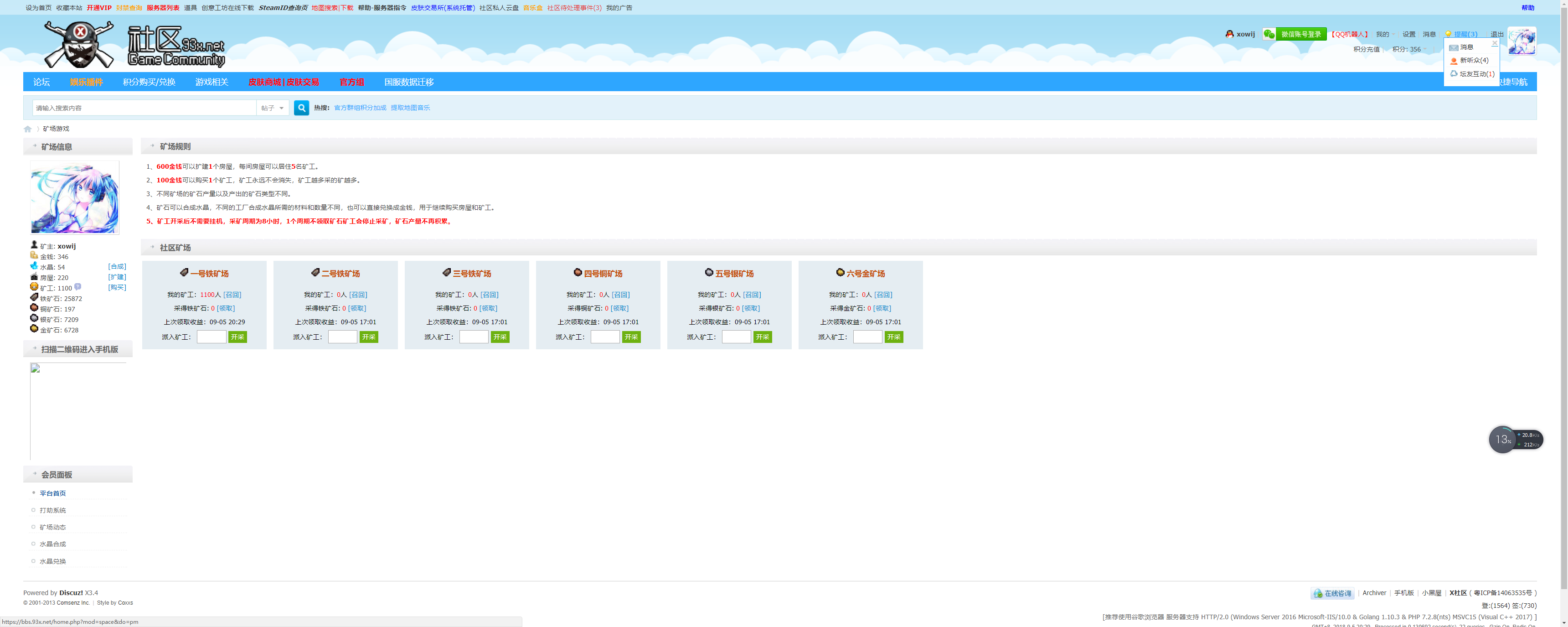Open the 新听众 notification entry
The height and width of the screenshot is (627, 1568).
1473,60
